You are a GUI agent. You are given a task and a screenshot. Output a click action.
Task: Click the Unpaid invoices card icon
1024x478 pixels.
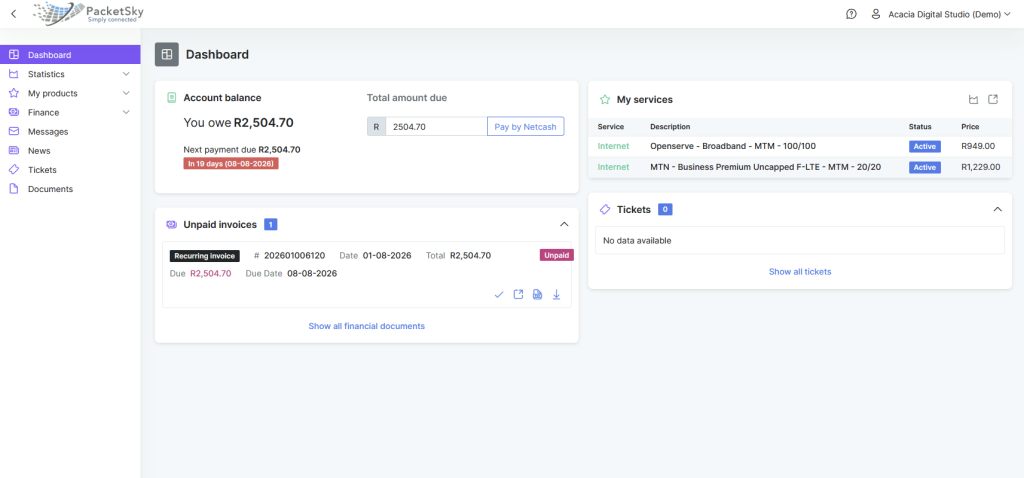coord(172,225)
